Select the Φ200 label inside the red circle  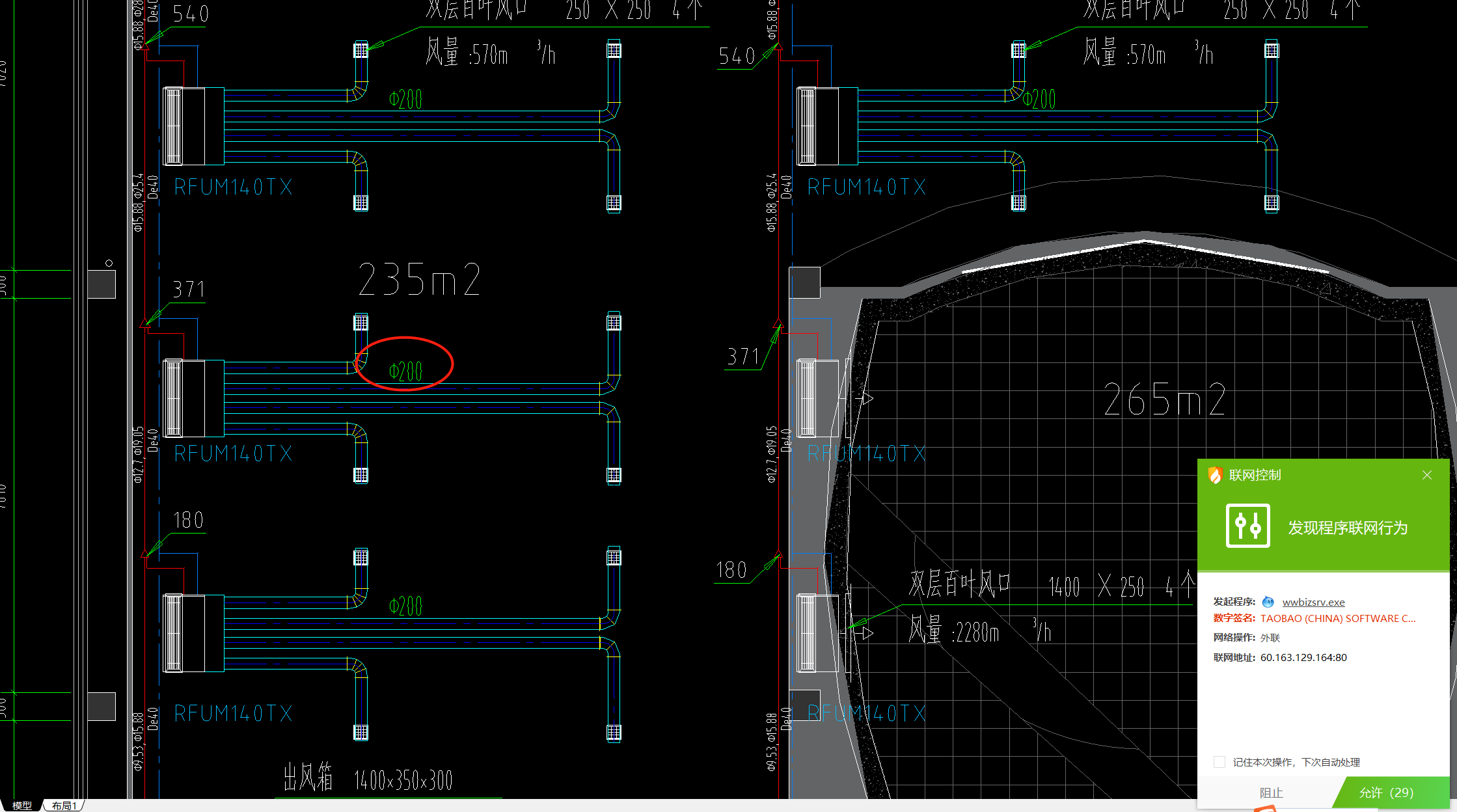405,372
